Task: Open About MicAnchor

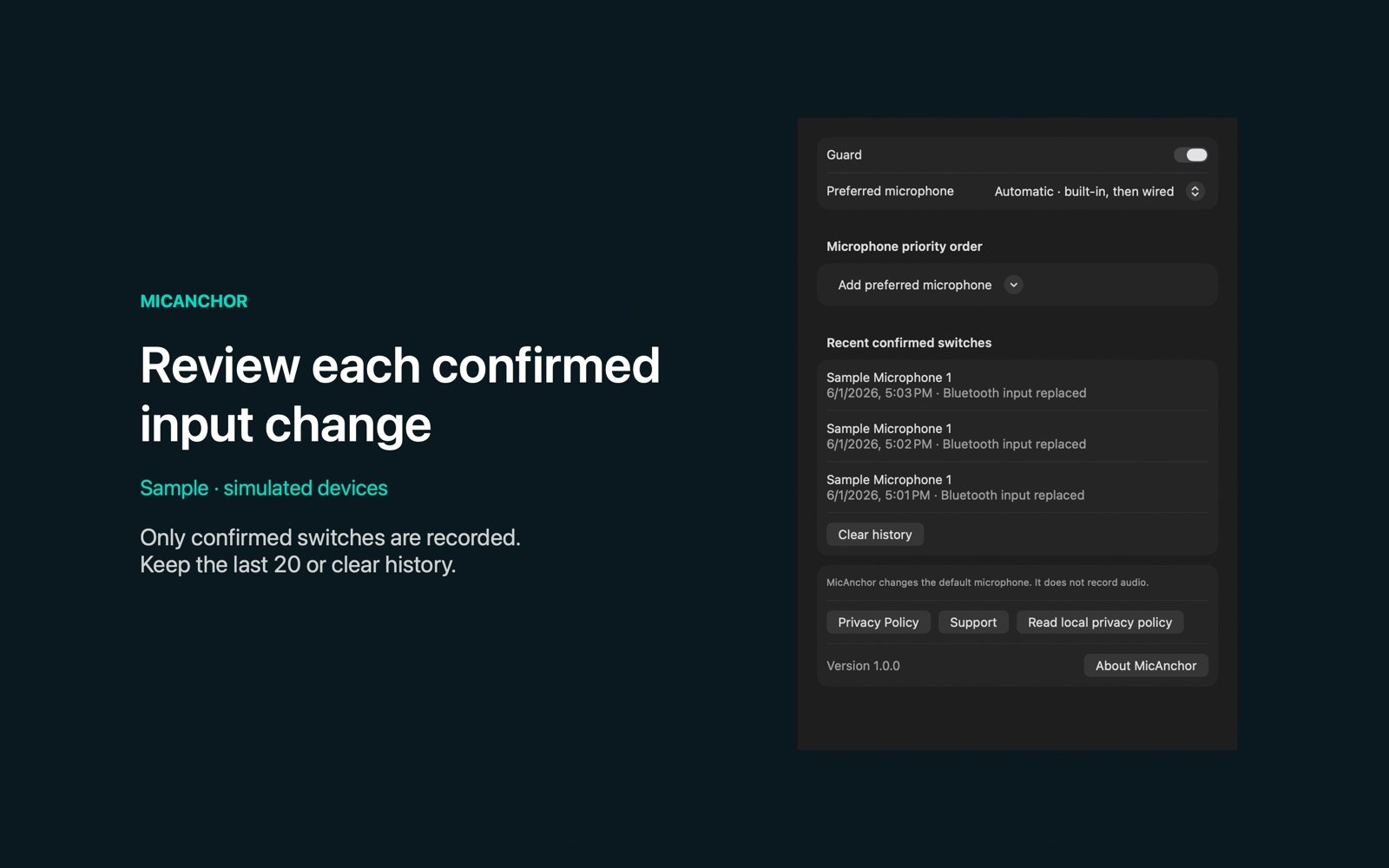Action: tap(1146, 666)
